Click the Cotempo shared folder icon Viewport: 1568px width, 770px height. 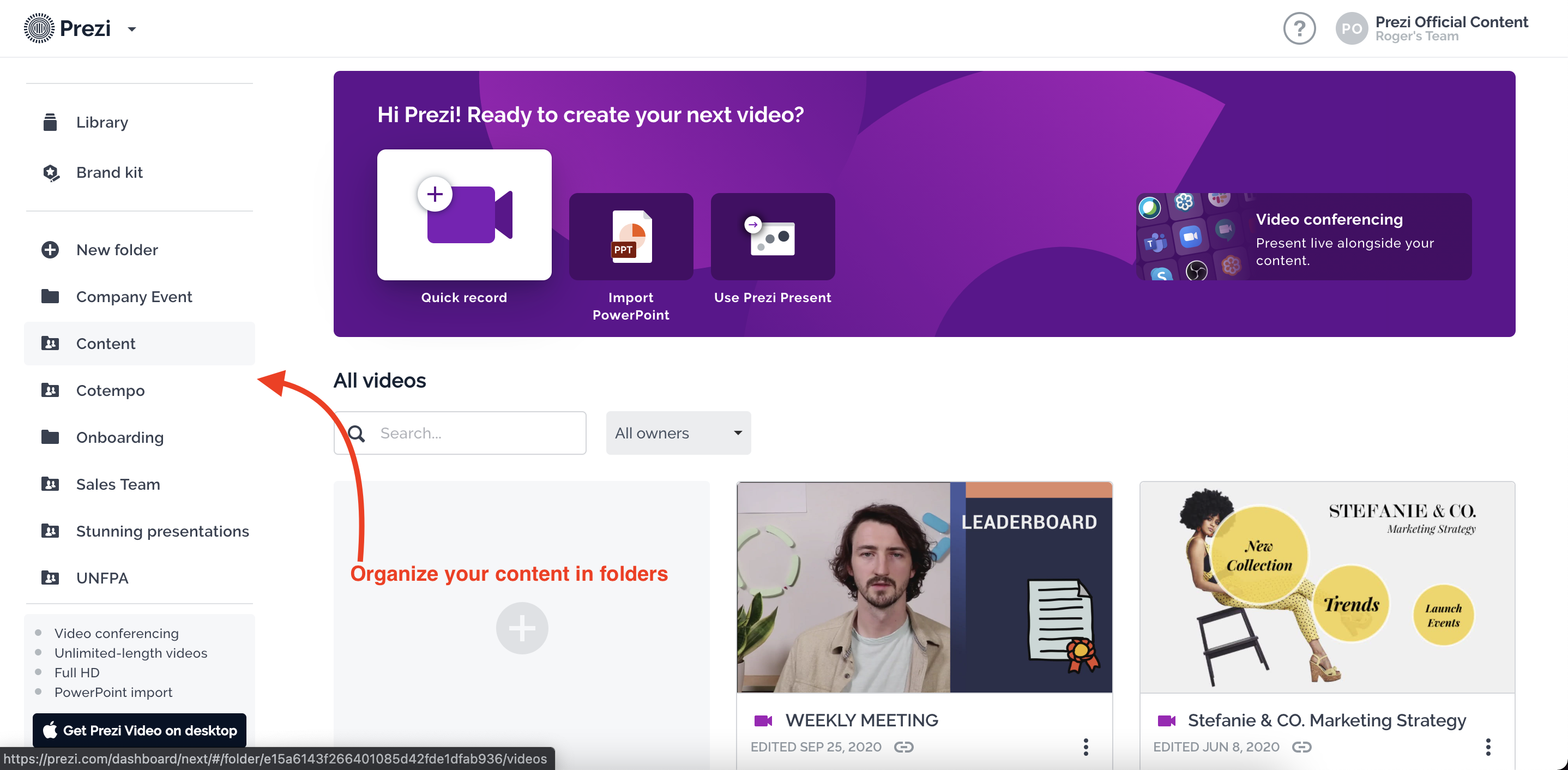coord(50,390)
